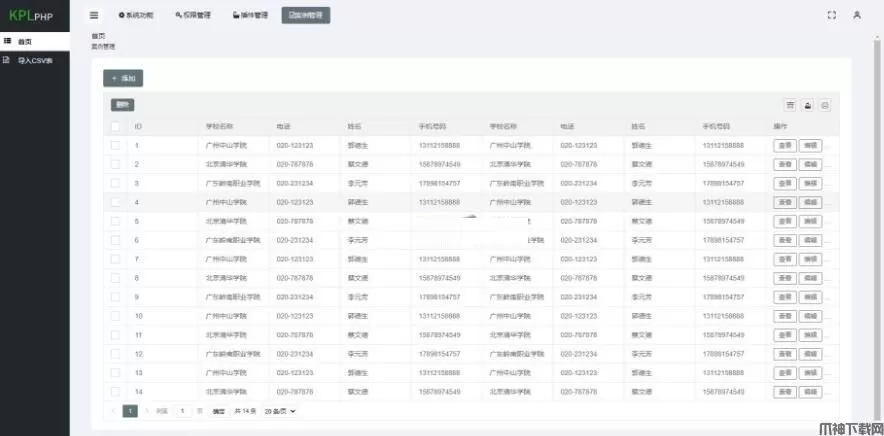
Task: Click the table export icon
Action: point(808,105)
